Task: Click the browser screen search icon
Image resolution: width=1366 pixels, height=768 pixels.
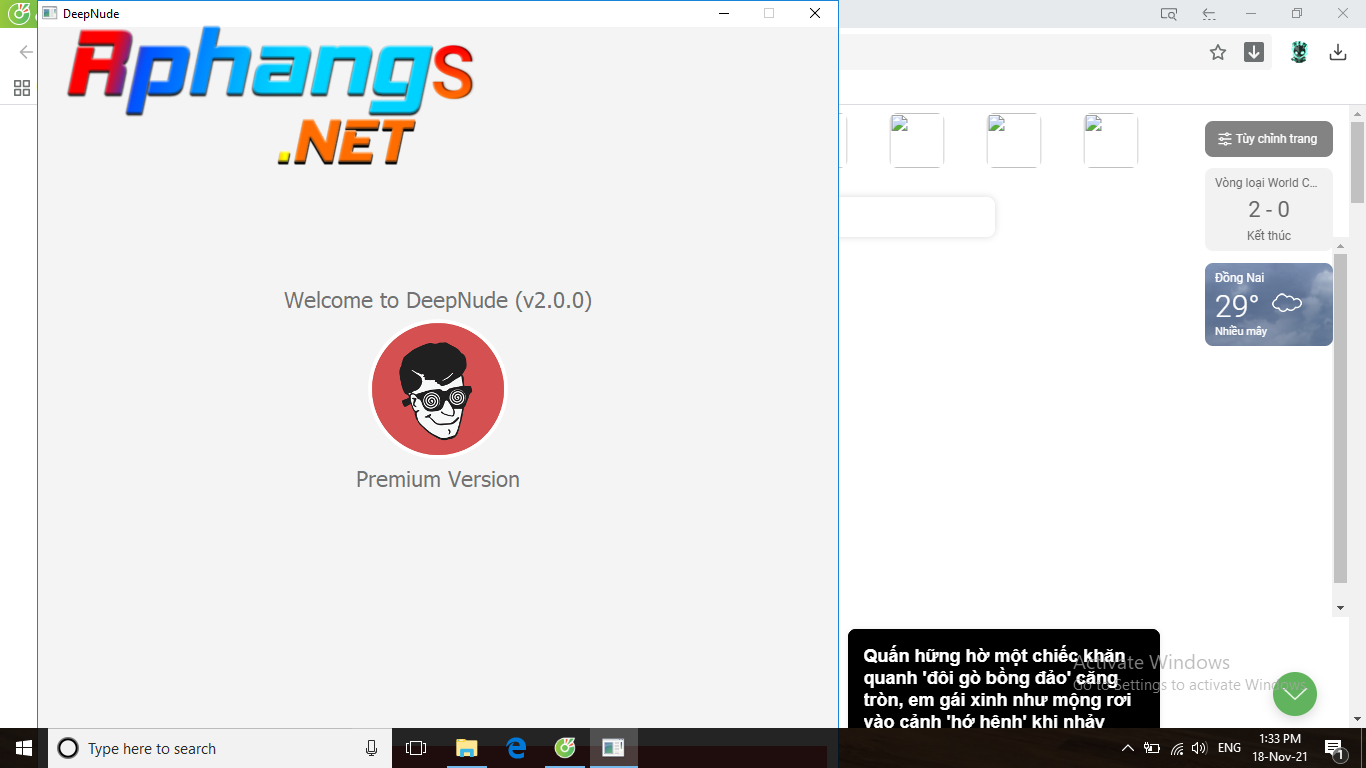Action: coord(1169,14)
